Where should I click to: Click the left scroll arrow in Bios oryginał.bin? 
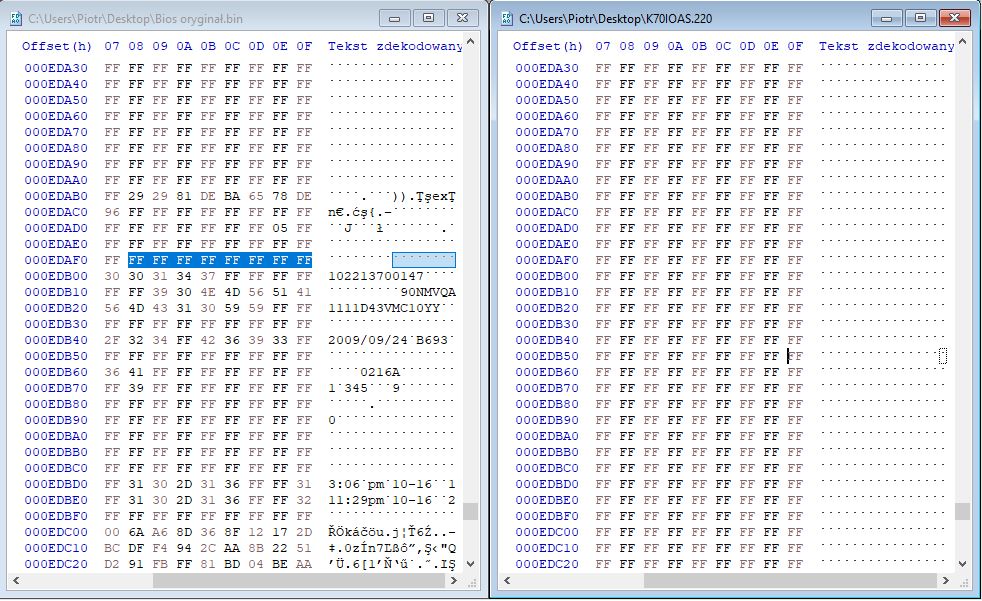16,581
